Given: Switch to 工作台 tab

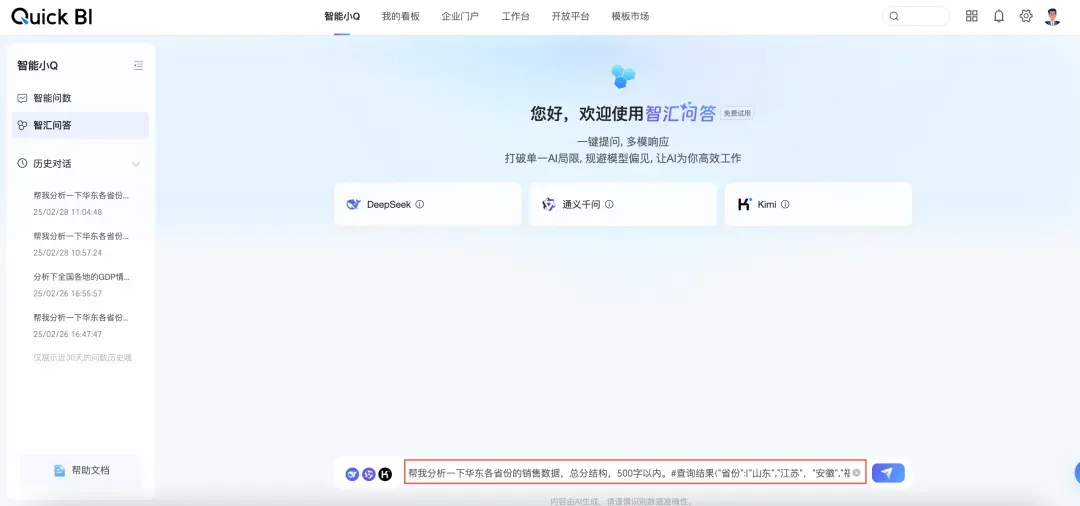Looking at the screenshot, I should 515,17.
